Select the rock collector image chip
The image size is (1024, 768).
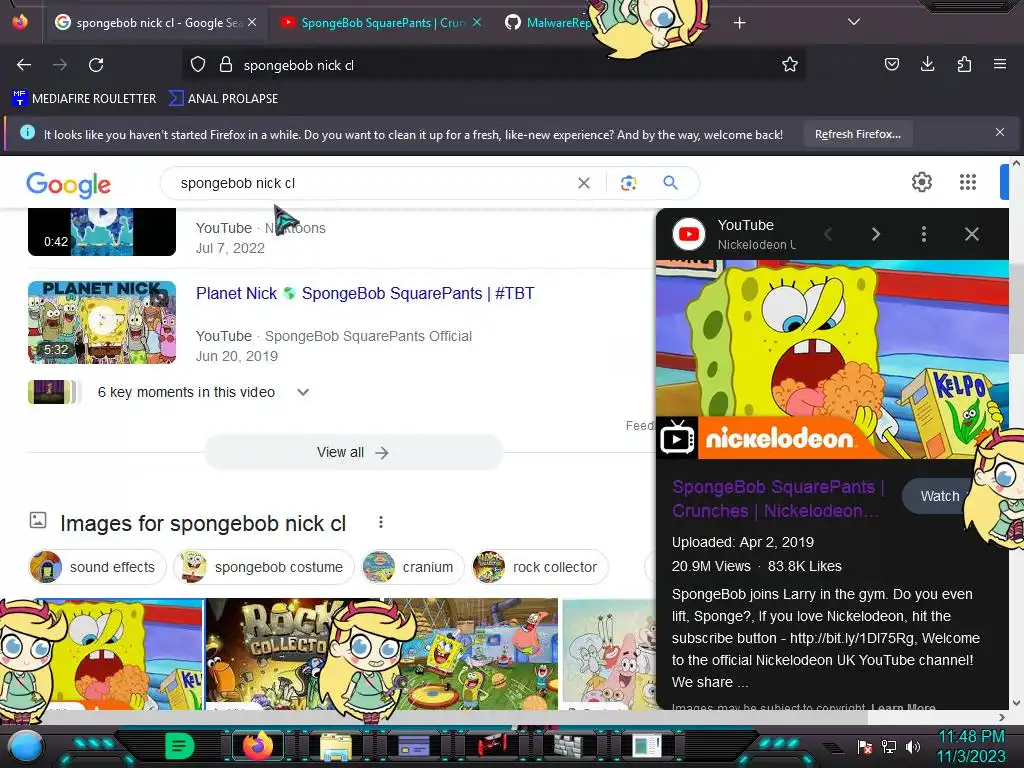(x=539, y=567)
